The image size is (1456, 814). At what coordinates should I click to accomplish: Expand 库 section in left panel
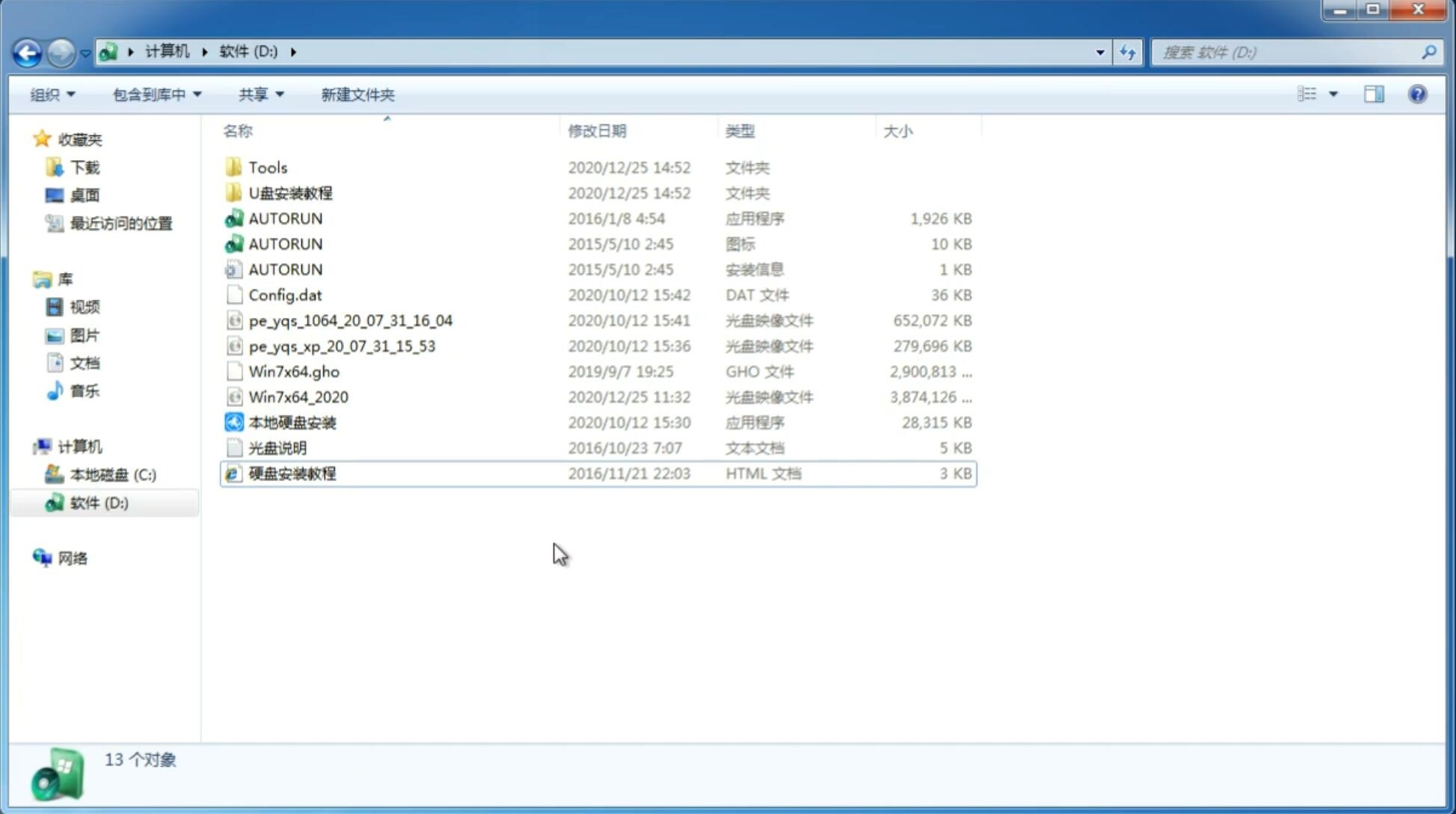coord(27,279)
